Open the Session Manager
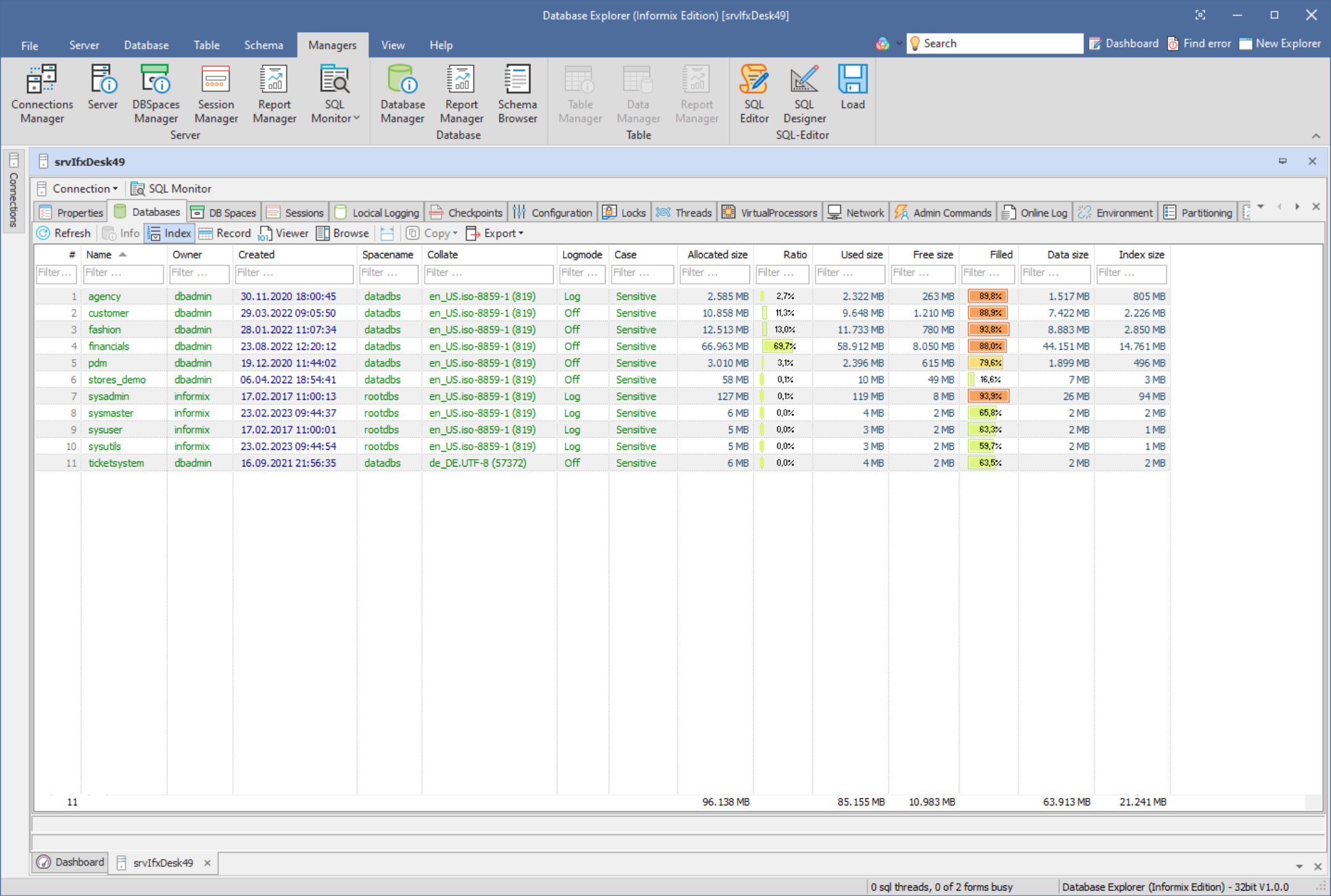The image size is (1331, 896). (x=216, y=94)
